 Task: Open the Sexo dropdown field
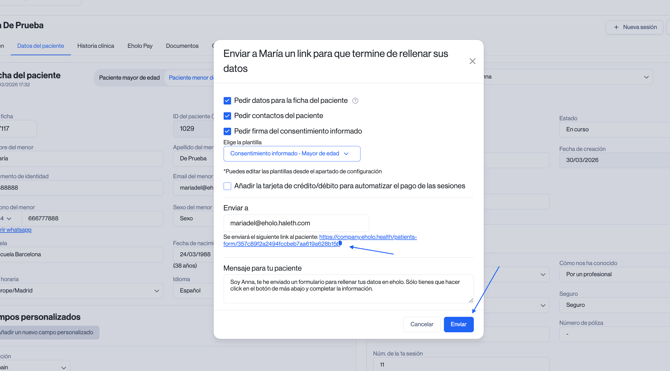(x=194, y=218)
